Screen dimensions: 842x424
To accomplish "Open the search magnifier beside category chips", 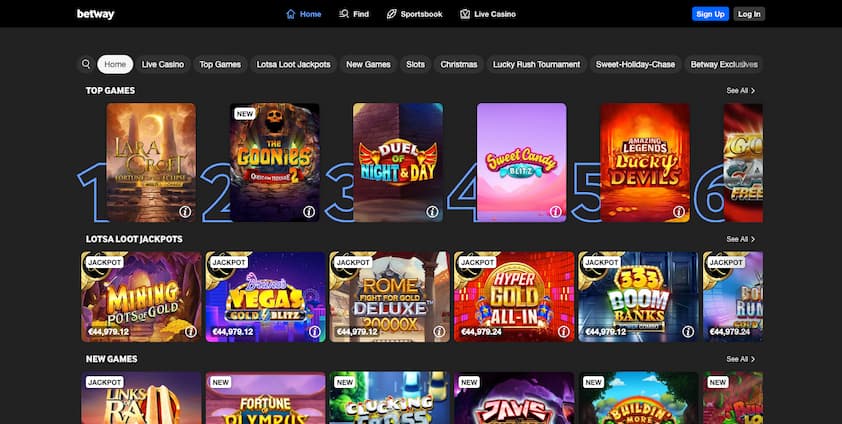I will (x=86, y=64).
